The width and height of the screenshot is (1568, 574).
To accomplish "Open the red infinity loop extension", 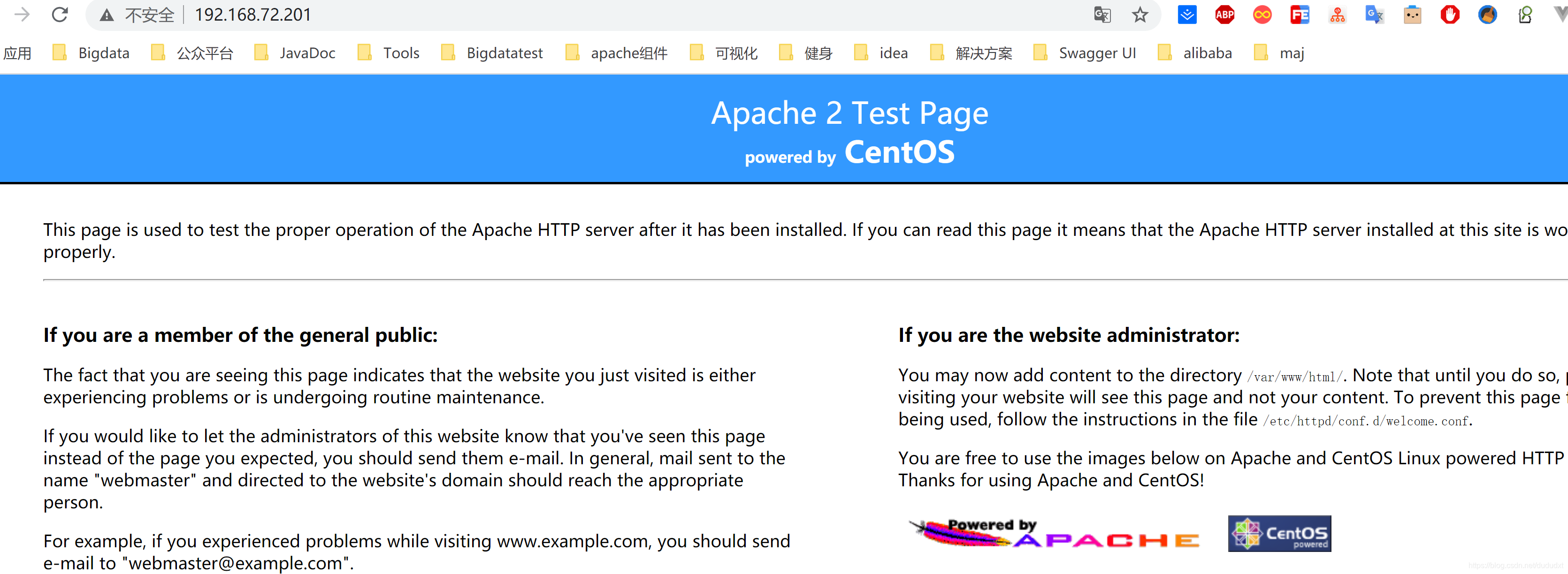I will coord(1262,15).
